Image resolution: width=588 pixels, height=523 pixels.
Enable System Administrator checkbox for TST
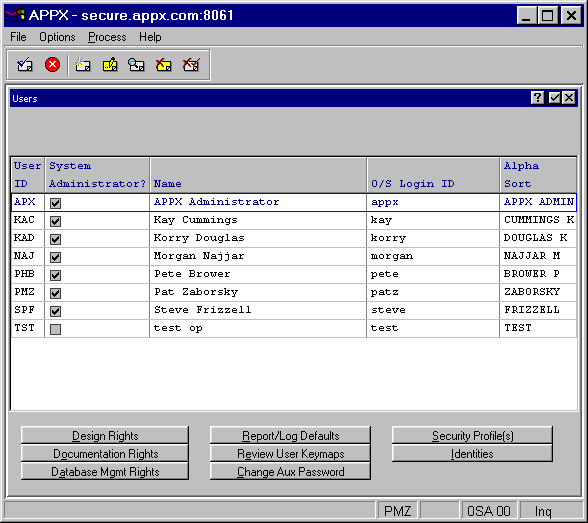click(56, 329)
